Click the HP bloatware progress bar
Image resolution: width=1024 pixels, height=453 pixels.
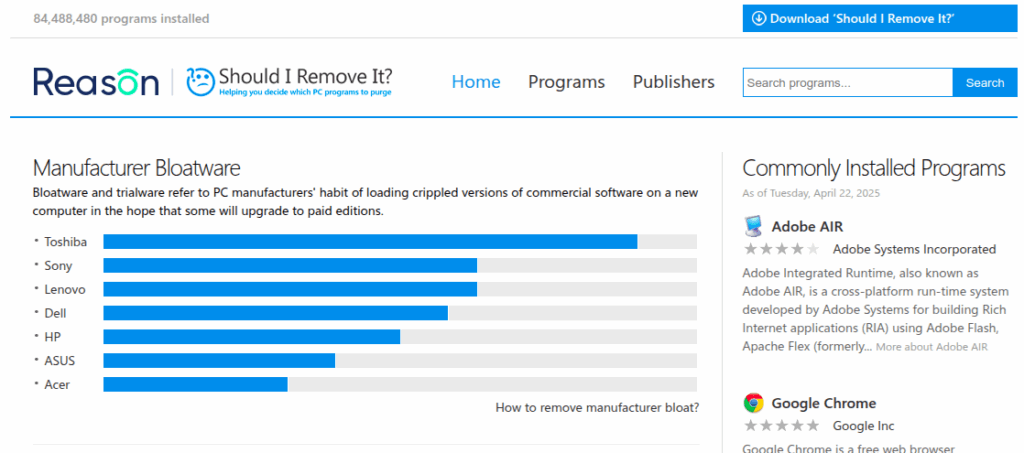click(x=400, y=337)
